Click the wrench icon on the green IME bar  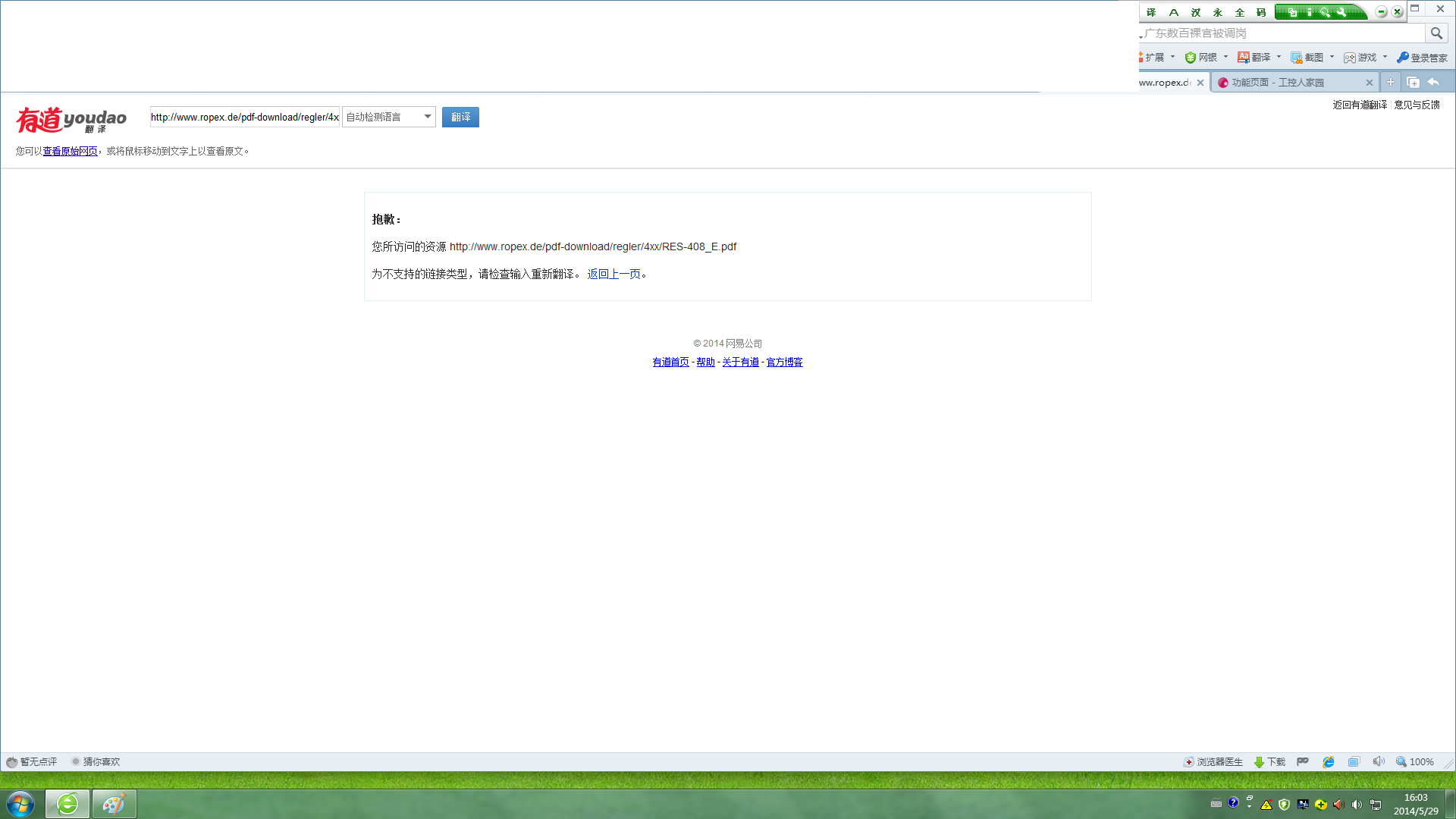tap(1341, 12)
